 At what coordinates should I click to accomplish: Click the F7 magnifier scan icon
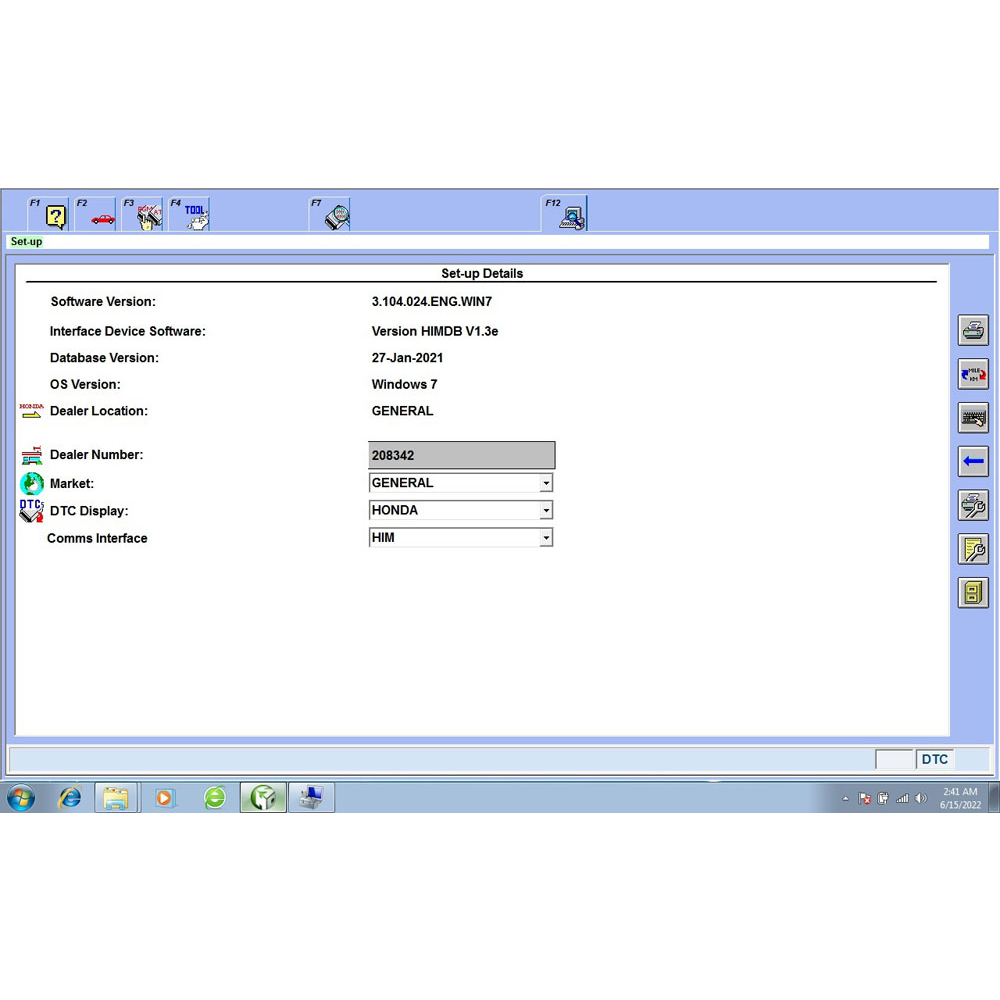[x=332, y=214]
